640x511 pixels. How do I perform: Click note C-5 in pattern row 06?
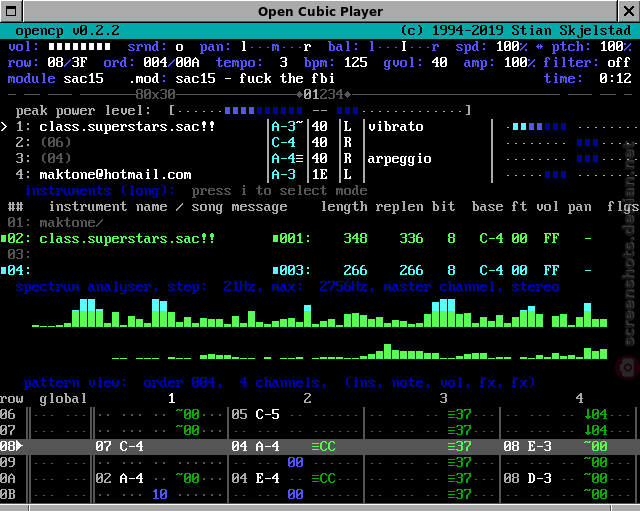click(x=267, y=414)
